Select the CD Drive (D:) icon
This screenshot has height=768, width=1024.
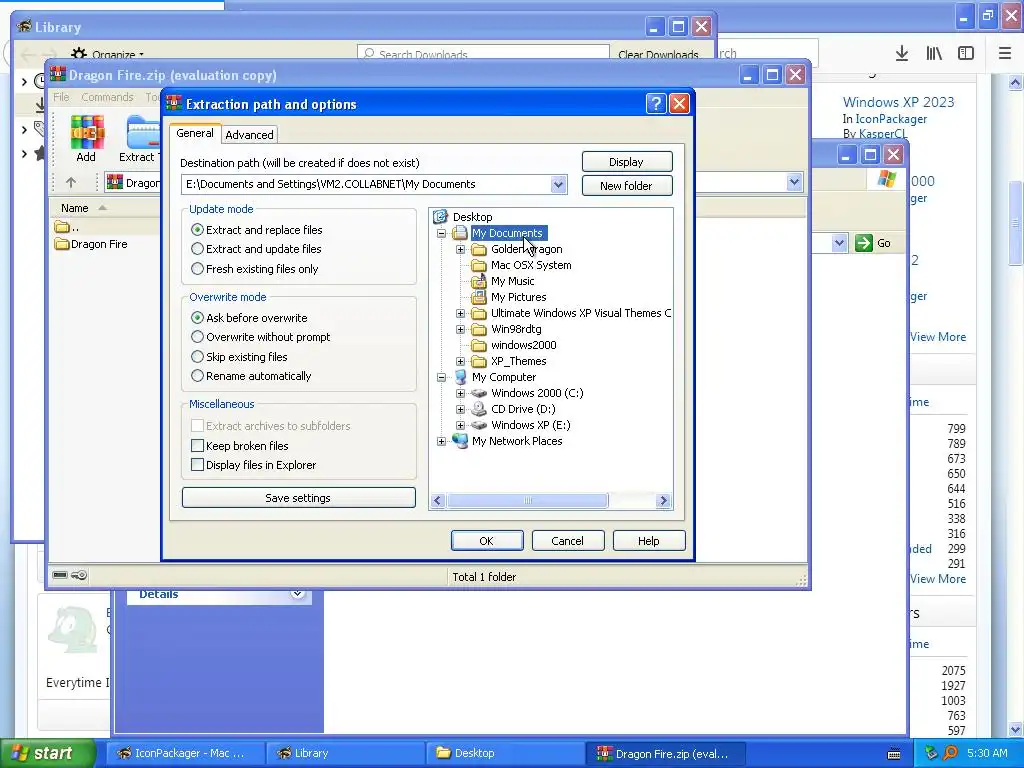(479, 409)
